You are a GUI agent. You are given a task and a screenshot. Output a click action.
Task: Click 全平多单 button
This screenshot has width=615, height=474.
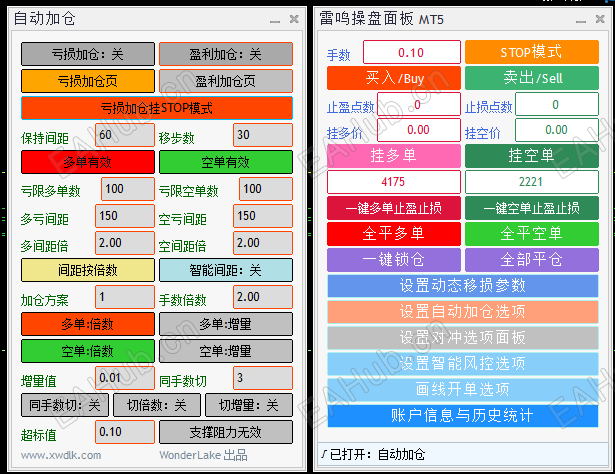[394, 234]
